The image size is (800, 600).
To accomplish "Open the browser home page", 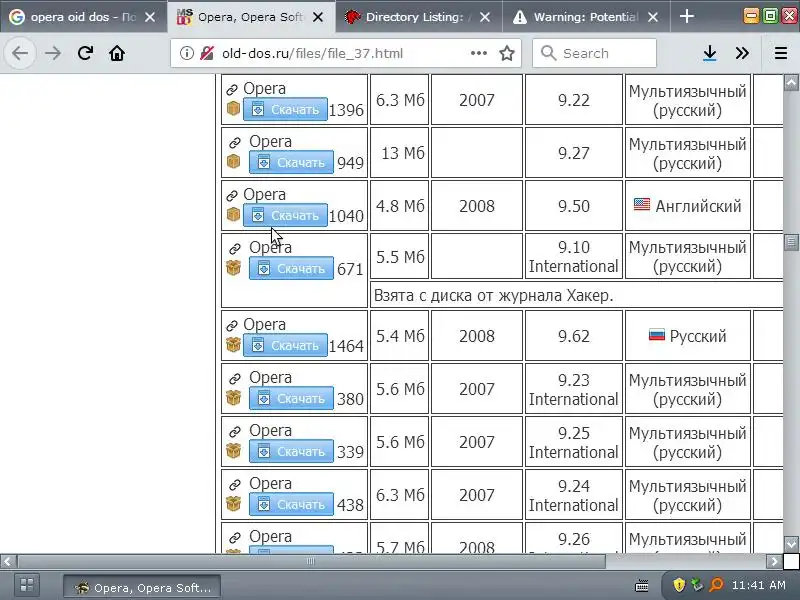I will pos(117,53).
